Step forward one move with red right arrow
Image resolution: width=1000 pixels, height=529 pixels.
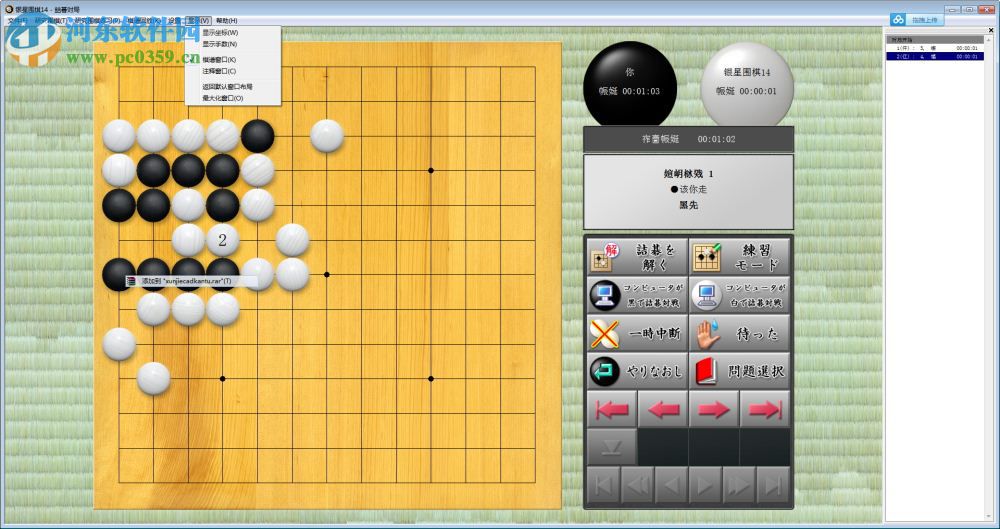tap(714, 409)
